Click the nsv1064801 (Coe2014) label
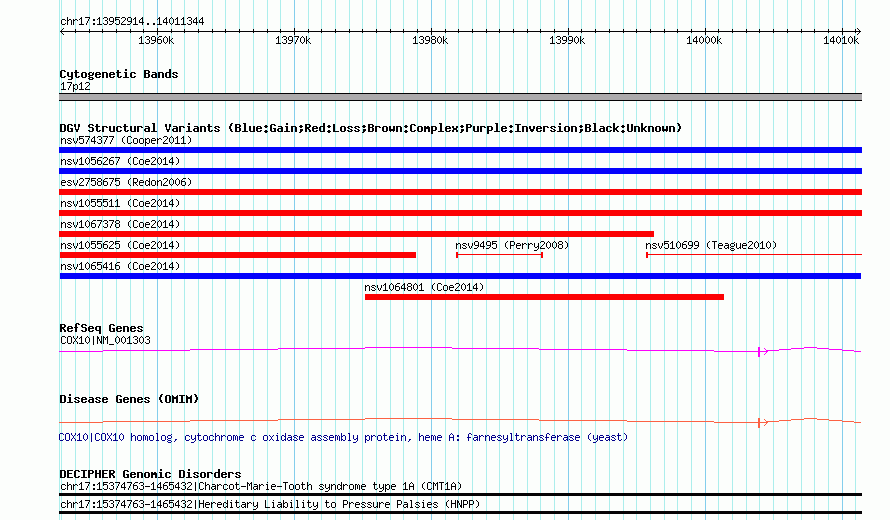The width and height of the screenshot is (890, 520). (x=424, y=287)
